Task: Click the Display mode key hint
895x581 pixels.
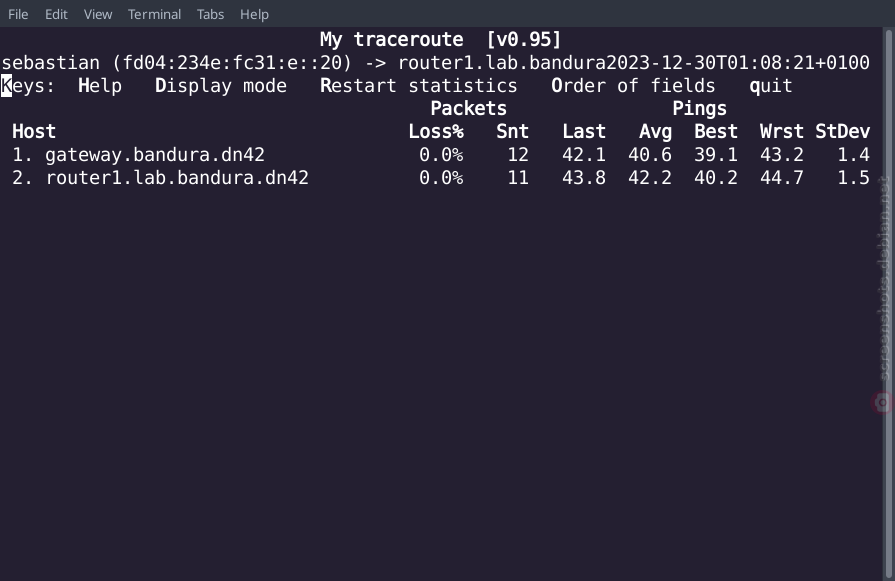Action: click(x=221, y=86)
